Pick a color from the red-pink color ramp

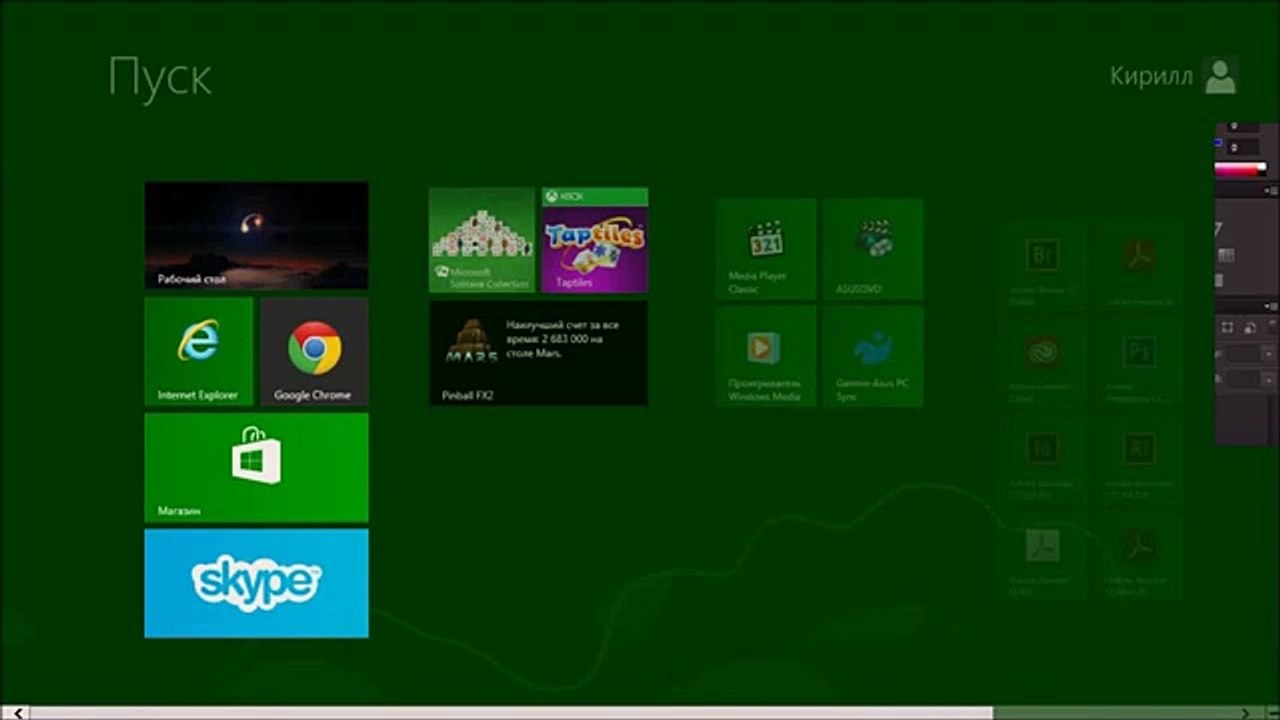point(1239,169)
